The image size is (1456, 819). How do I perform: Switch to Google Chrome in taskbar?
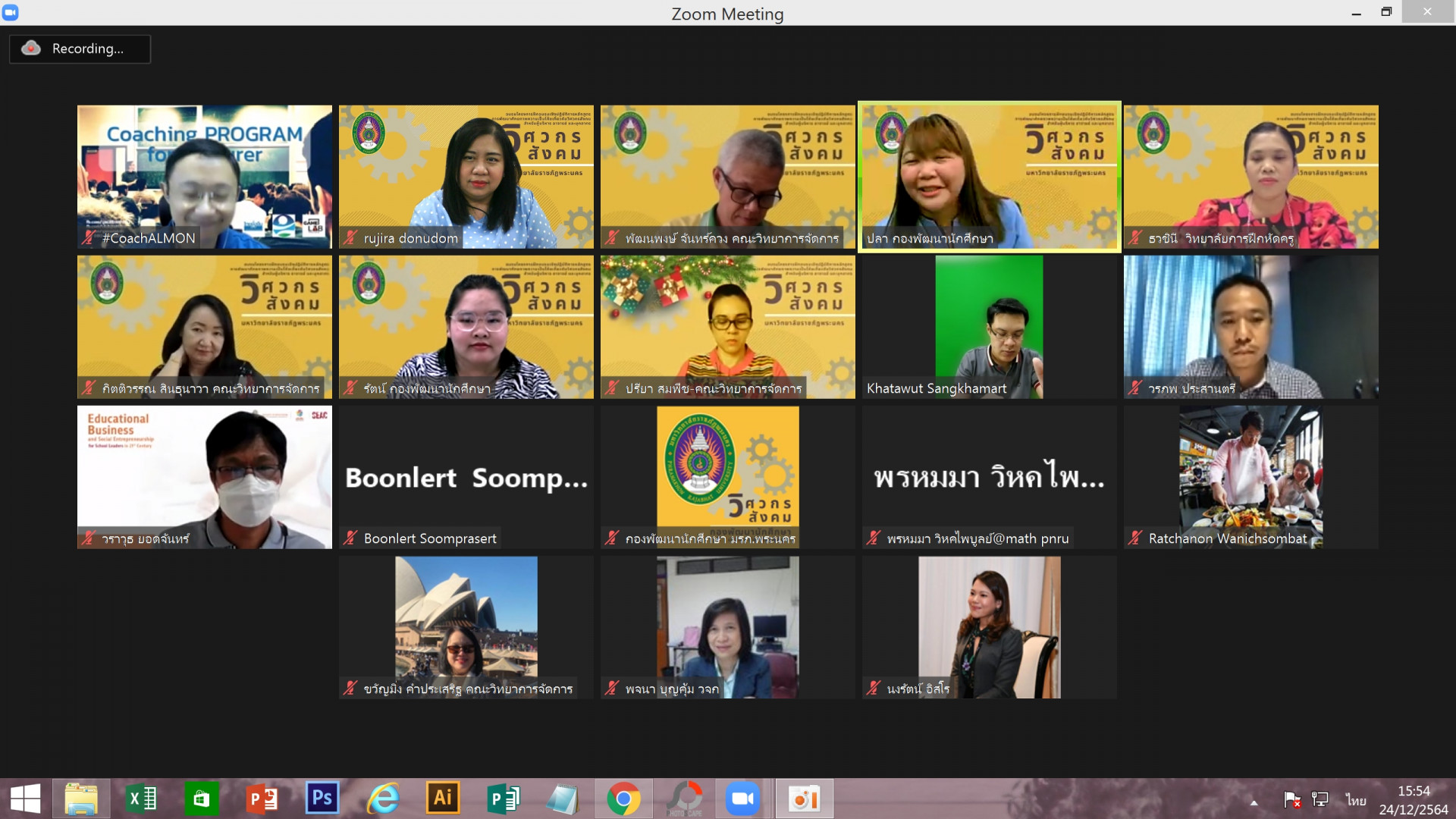click(623, 799)
